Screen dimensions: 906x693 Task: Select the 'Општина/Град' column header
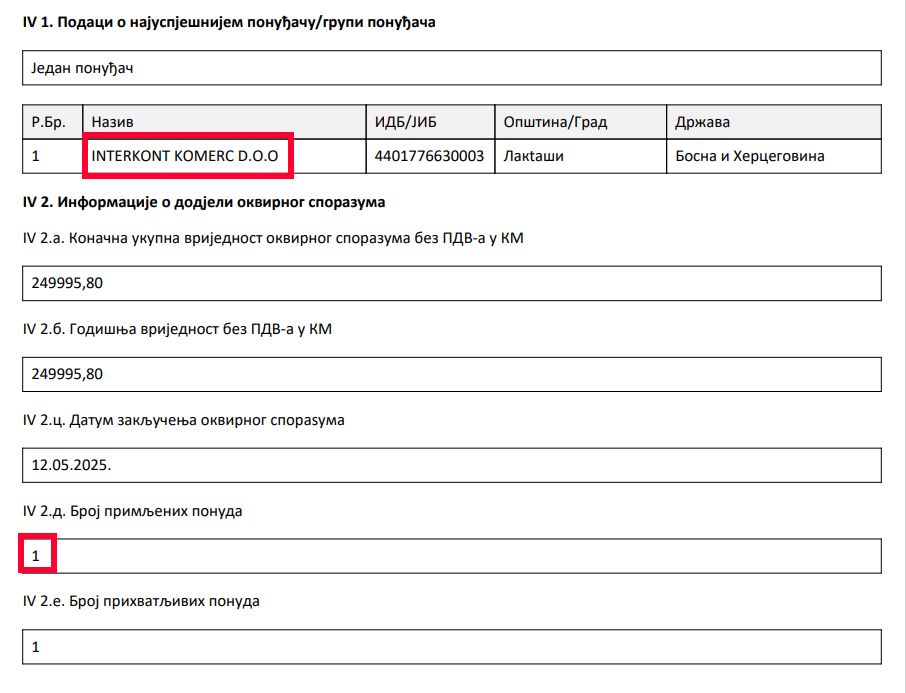[x=581, y=122]
